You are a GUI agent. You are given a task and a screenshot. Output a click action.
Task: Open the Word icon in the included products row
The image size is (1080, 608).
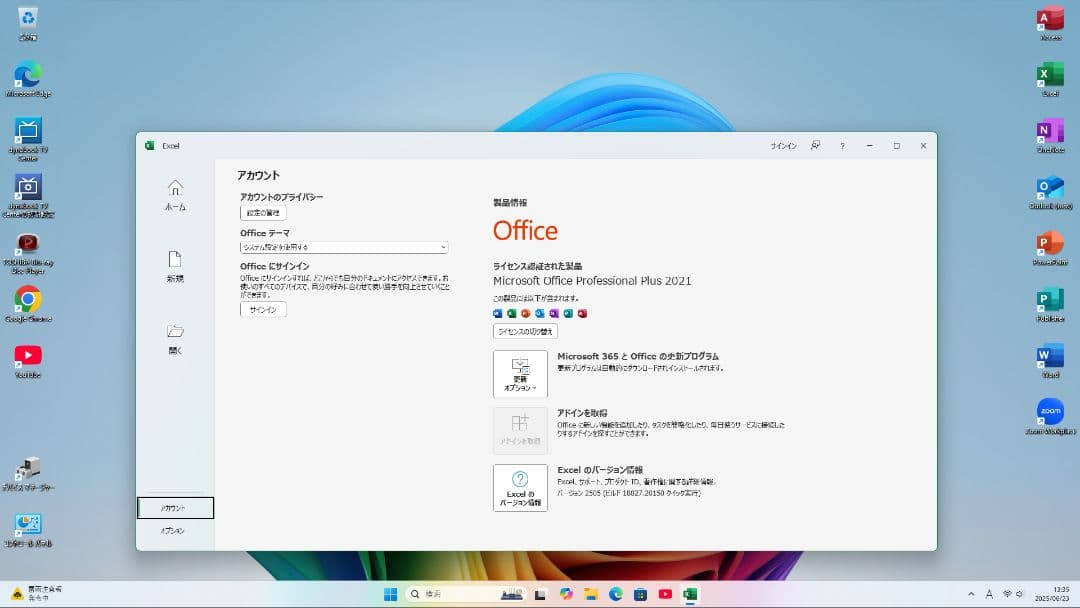pyautogui.click(x=498, y=313)
